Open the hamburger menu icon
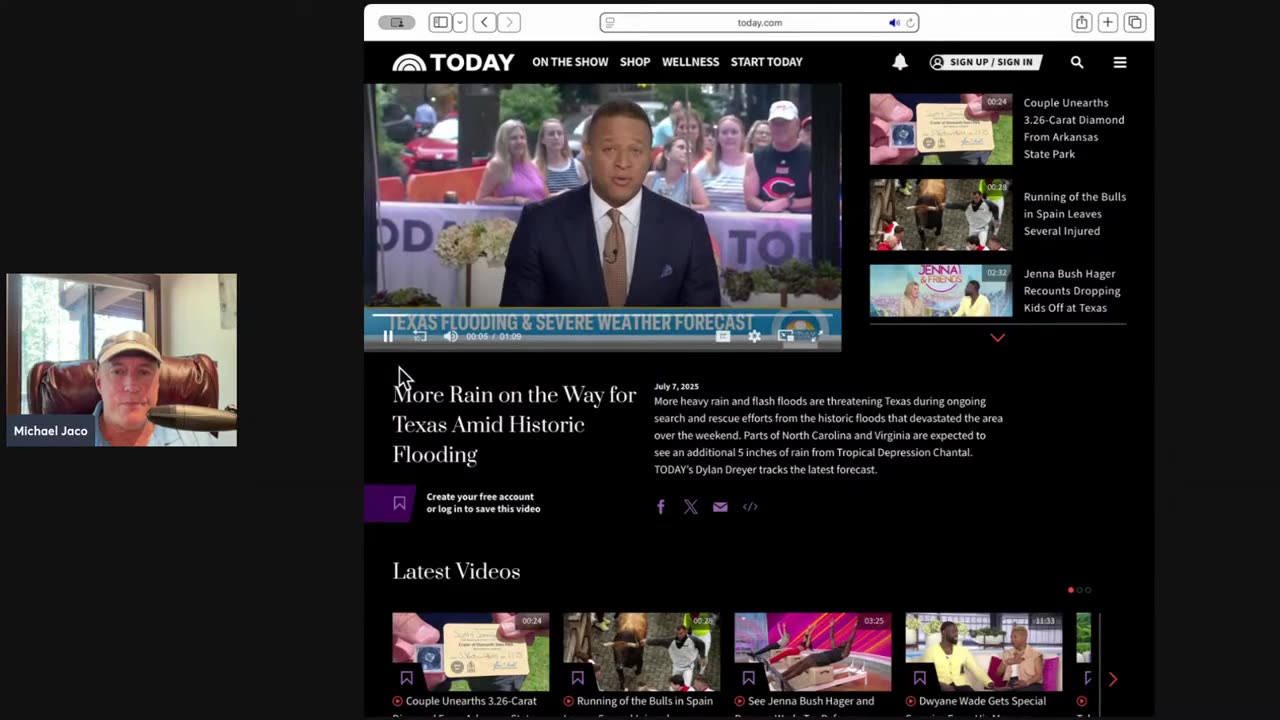This screenshot has height=720, width=1280. click(1120, 62)
